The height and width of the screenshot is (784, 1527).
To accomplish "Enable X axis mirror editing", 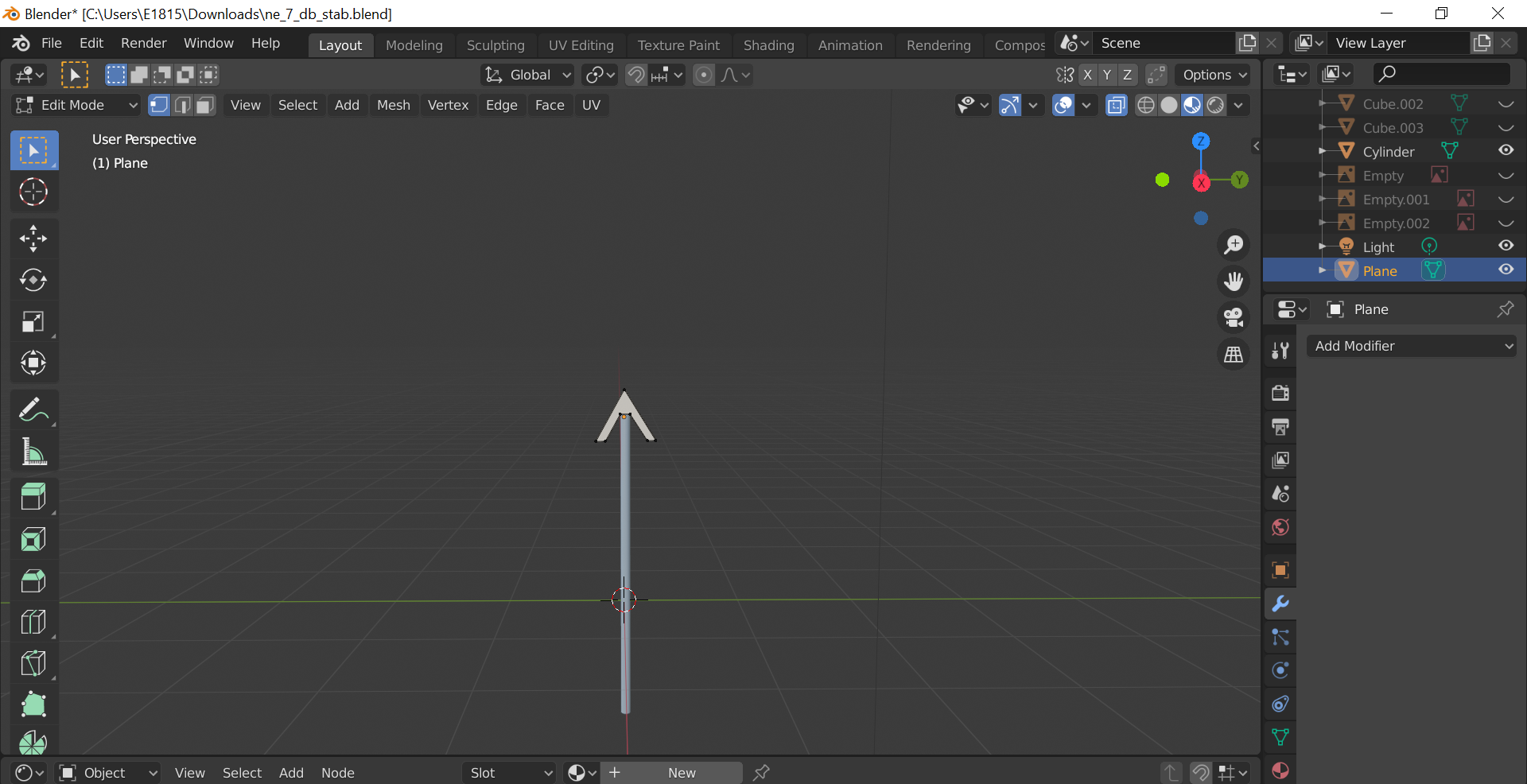I will [x=1087, y=75].
